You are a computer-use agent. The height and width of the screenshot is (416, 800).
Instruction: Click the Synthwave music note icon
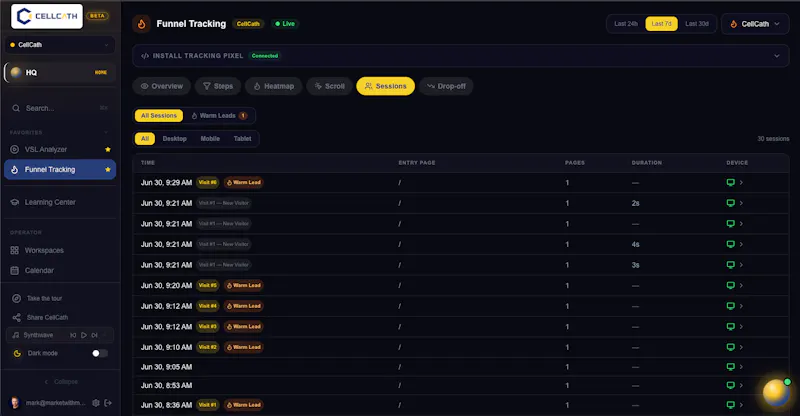point(16,335)
